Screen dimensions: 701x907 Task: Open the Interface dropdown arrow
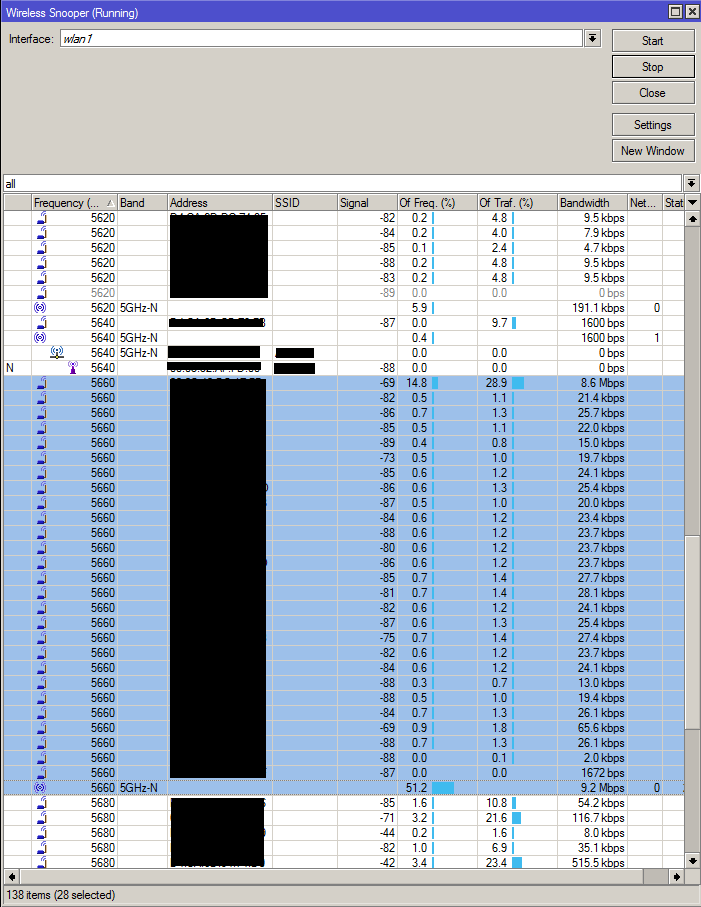(x=592, y=39)
